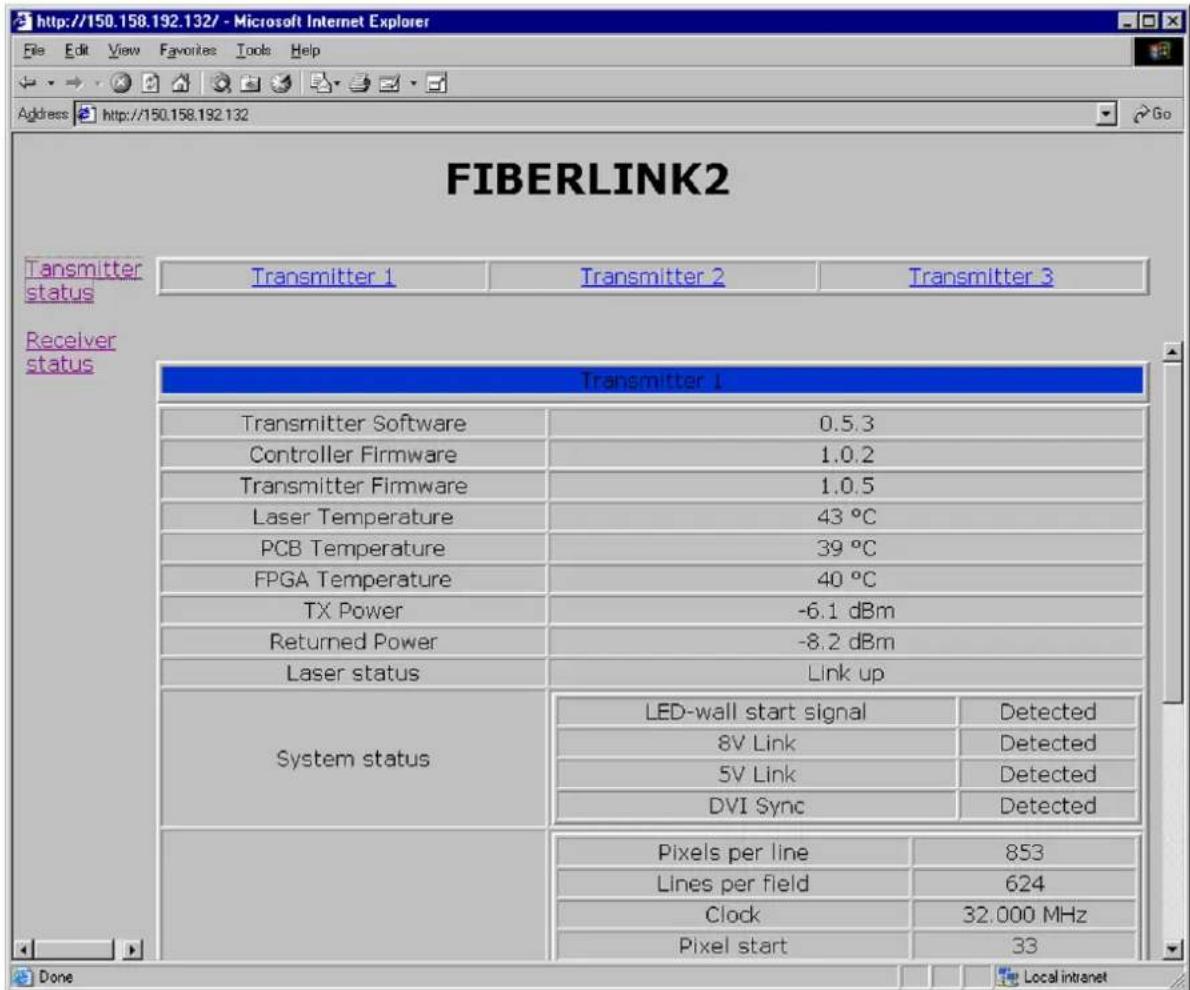Screen dimensions: 1190x990
Task: Click Laser Temperature value 43 °C
Action: pos(846,517)
